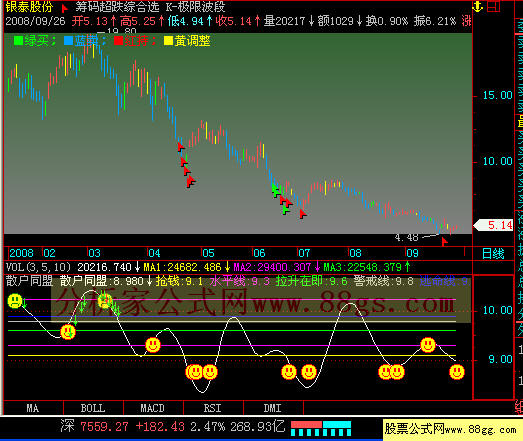Click the 03 month label on the time axis
Screen dimensions: 523x441
[94, 253]
